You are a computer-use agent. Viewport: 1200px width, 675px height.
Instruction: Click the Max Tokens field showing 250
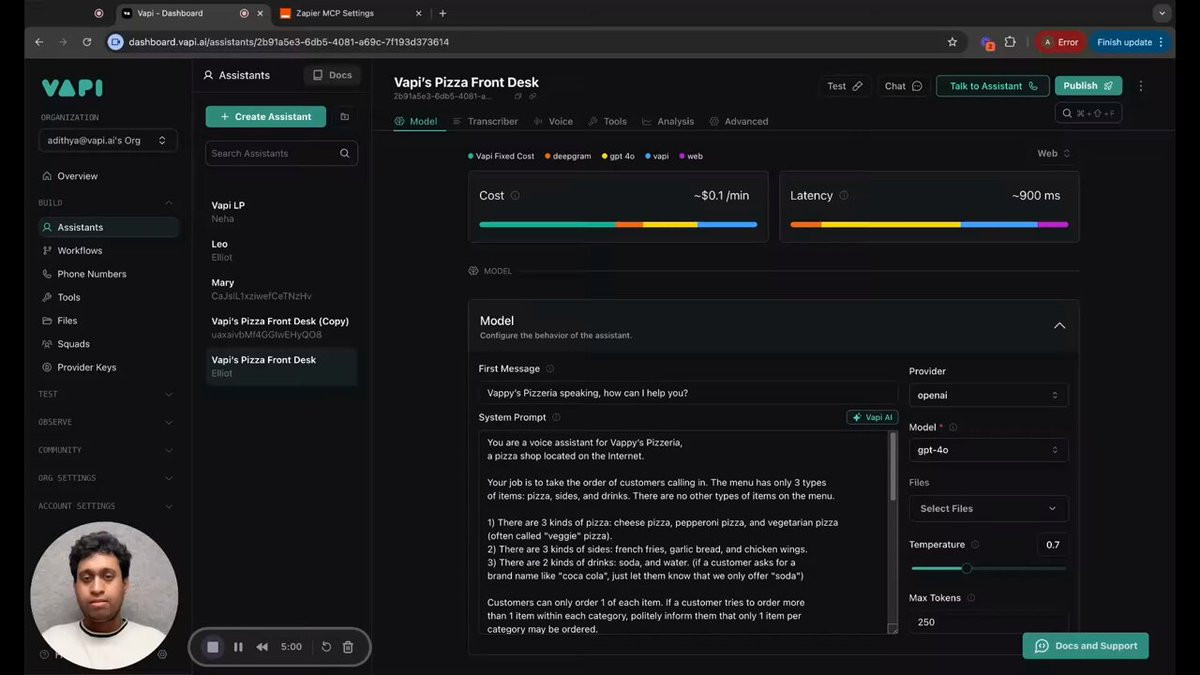988,622
